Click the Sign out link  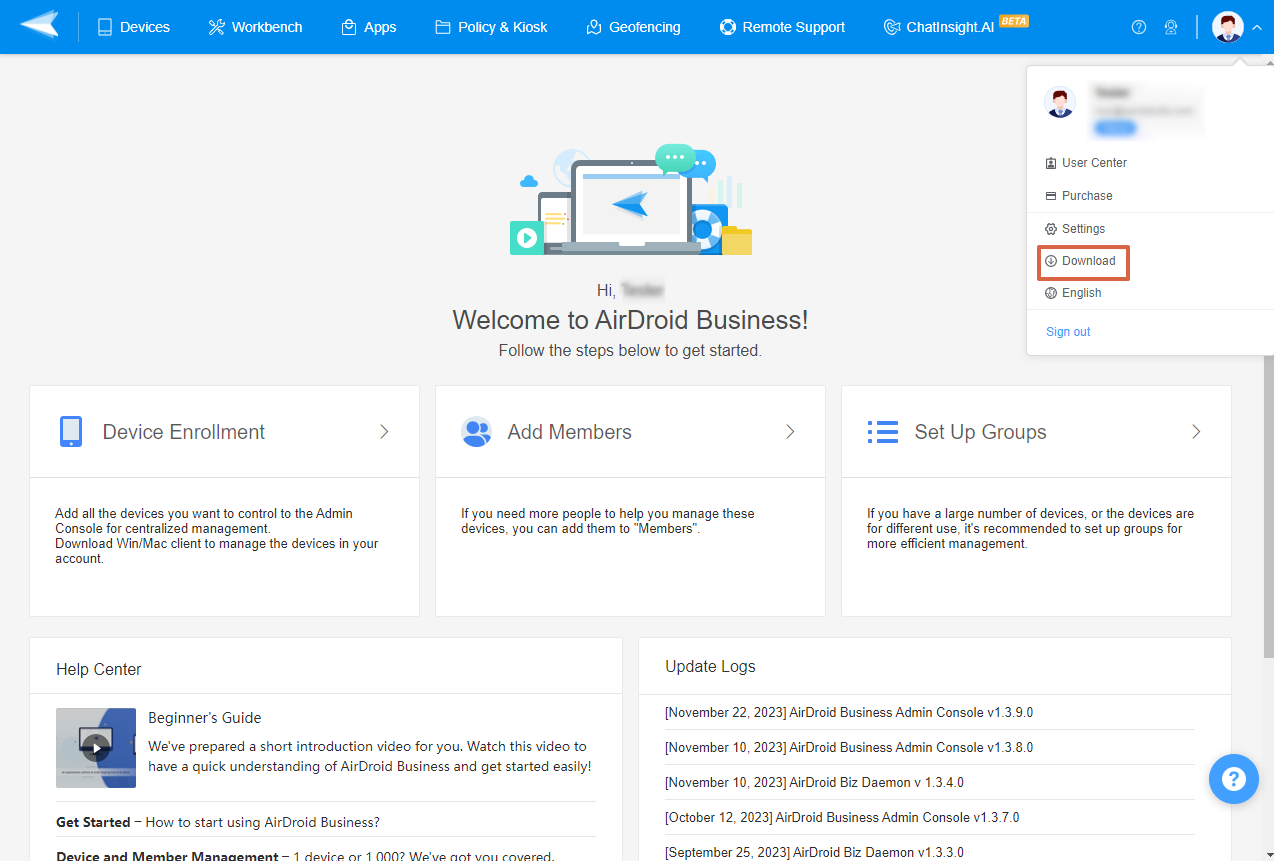click(1068, 332)
